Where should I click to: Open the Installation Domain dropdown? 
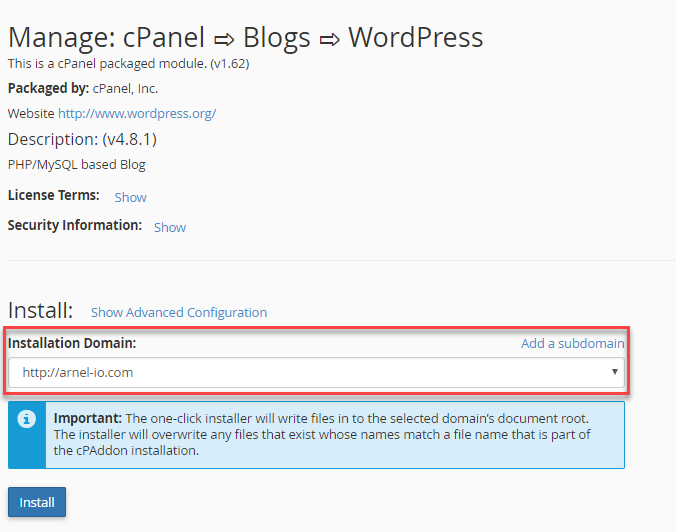tap(315, 373)
